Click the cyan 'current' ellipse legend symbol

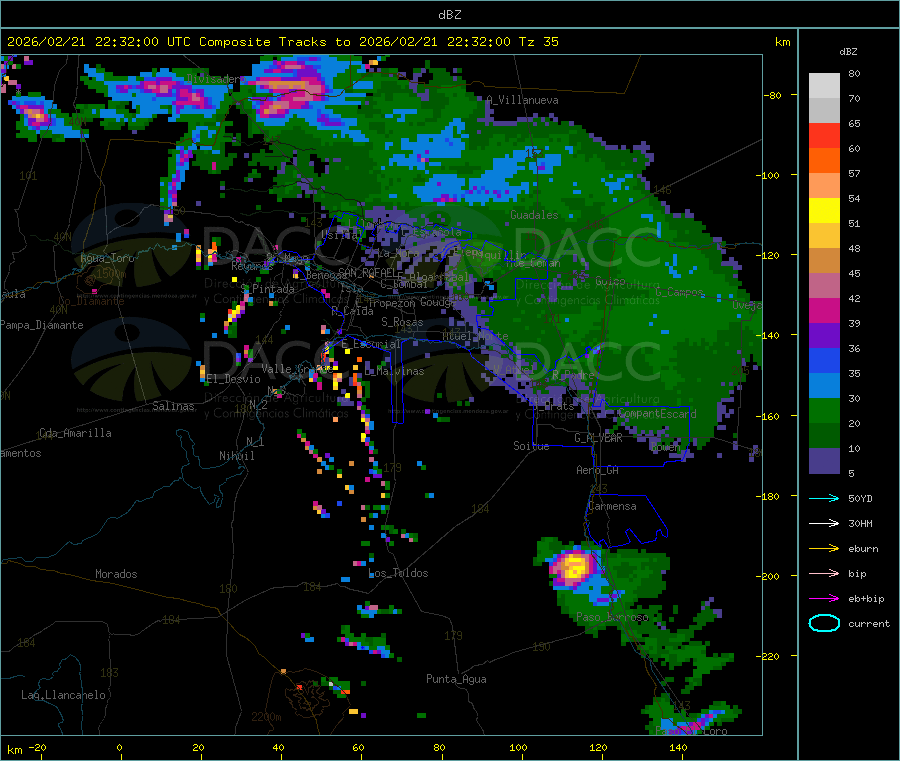824,623
